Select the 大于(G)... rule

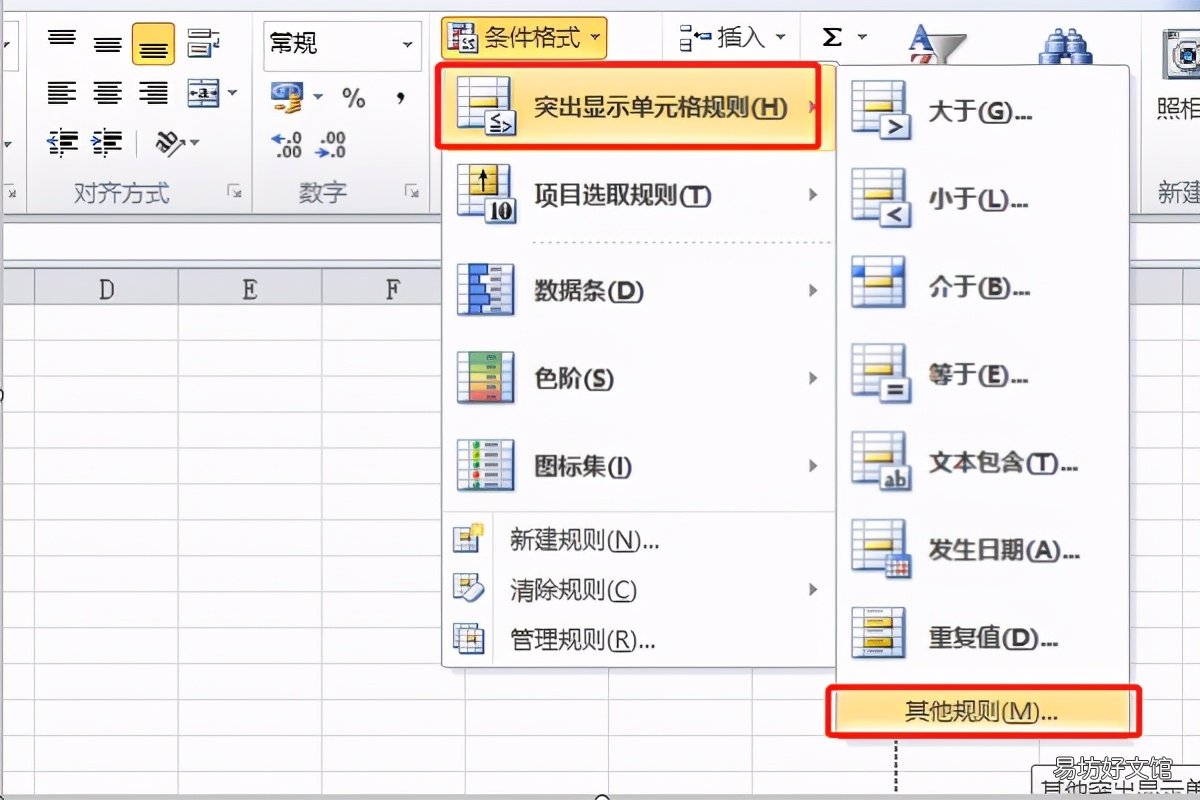[x=983, y=111]
